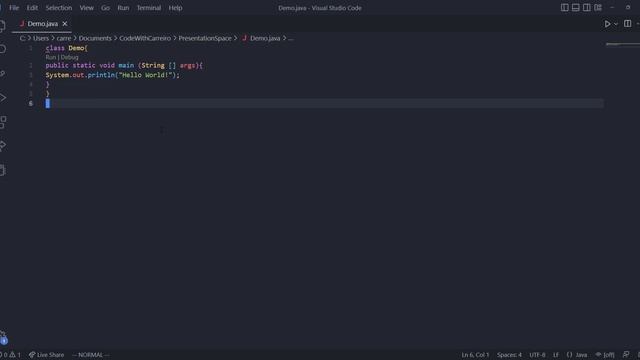Image resolution: width=640 pixels, height=360 pixels.
Task: Show problems via errors and warnings count
Action: pyautogui.click(x=11, y=355)
